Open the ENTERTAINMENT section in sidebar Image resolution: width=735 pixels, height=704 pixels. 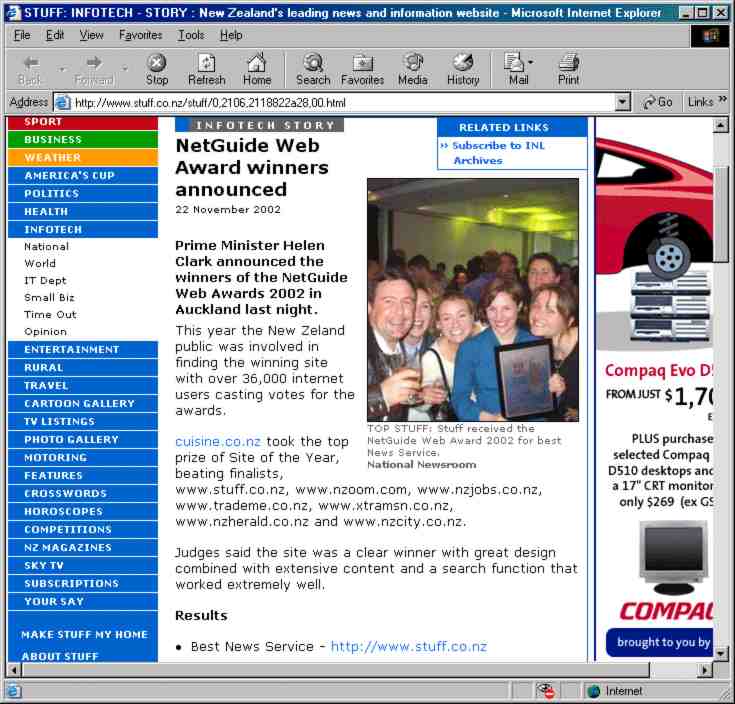(71, 350)
